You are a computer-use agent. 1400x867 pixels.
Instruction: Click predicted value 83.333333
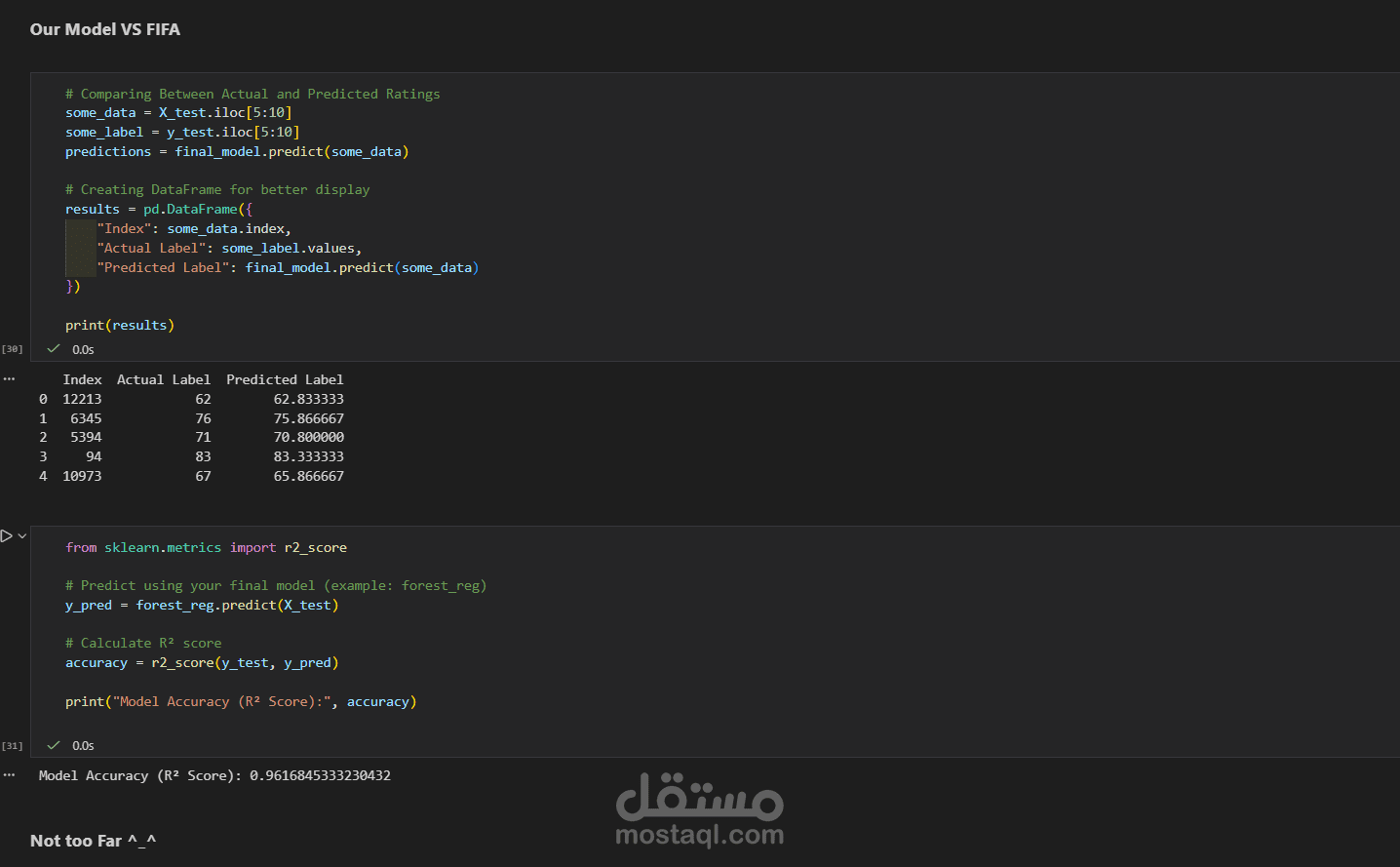308,456
